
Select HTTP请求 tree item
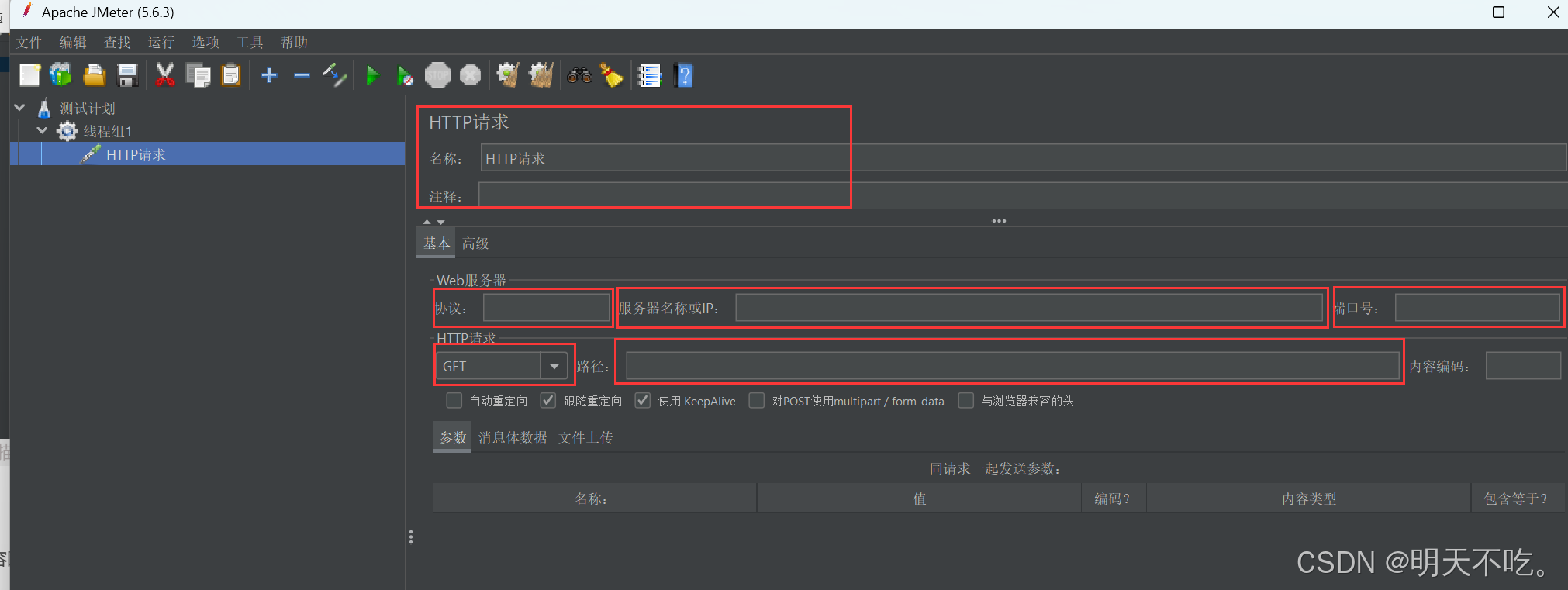tap(136, 154)
